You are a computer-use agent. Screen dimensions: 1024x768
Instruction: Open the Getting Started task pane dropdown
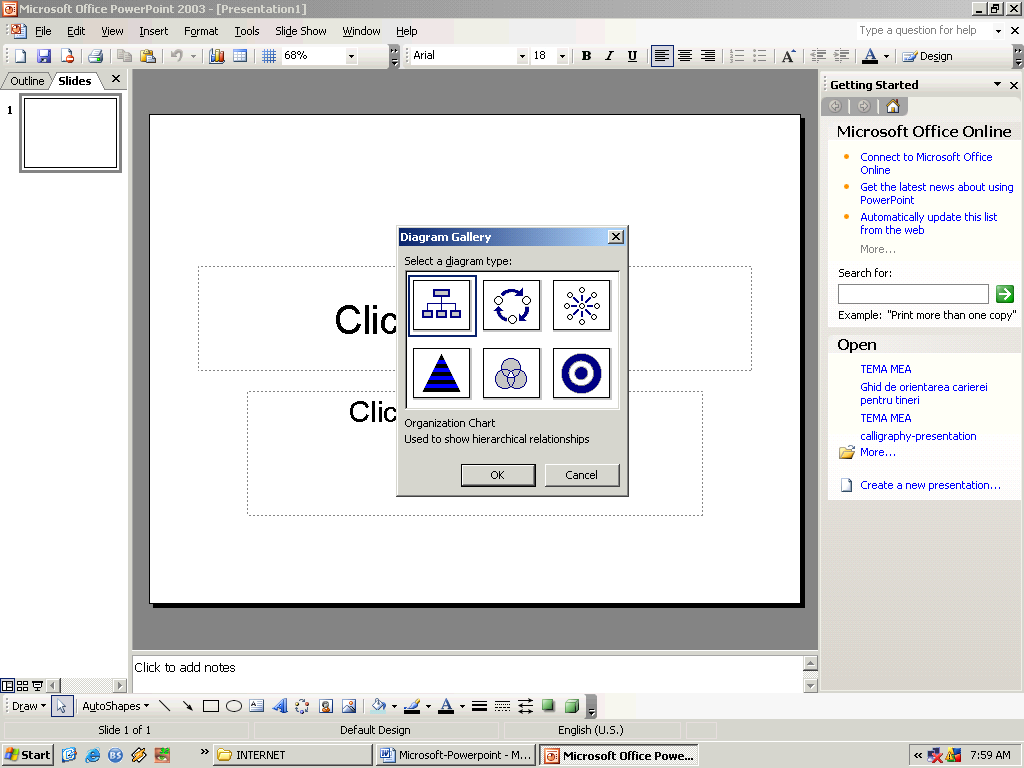point(997,84)
